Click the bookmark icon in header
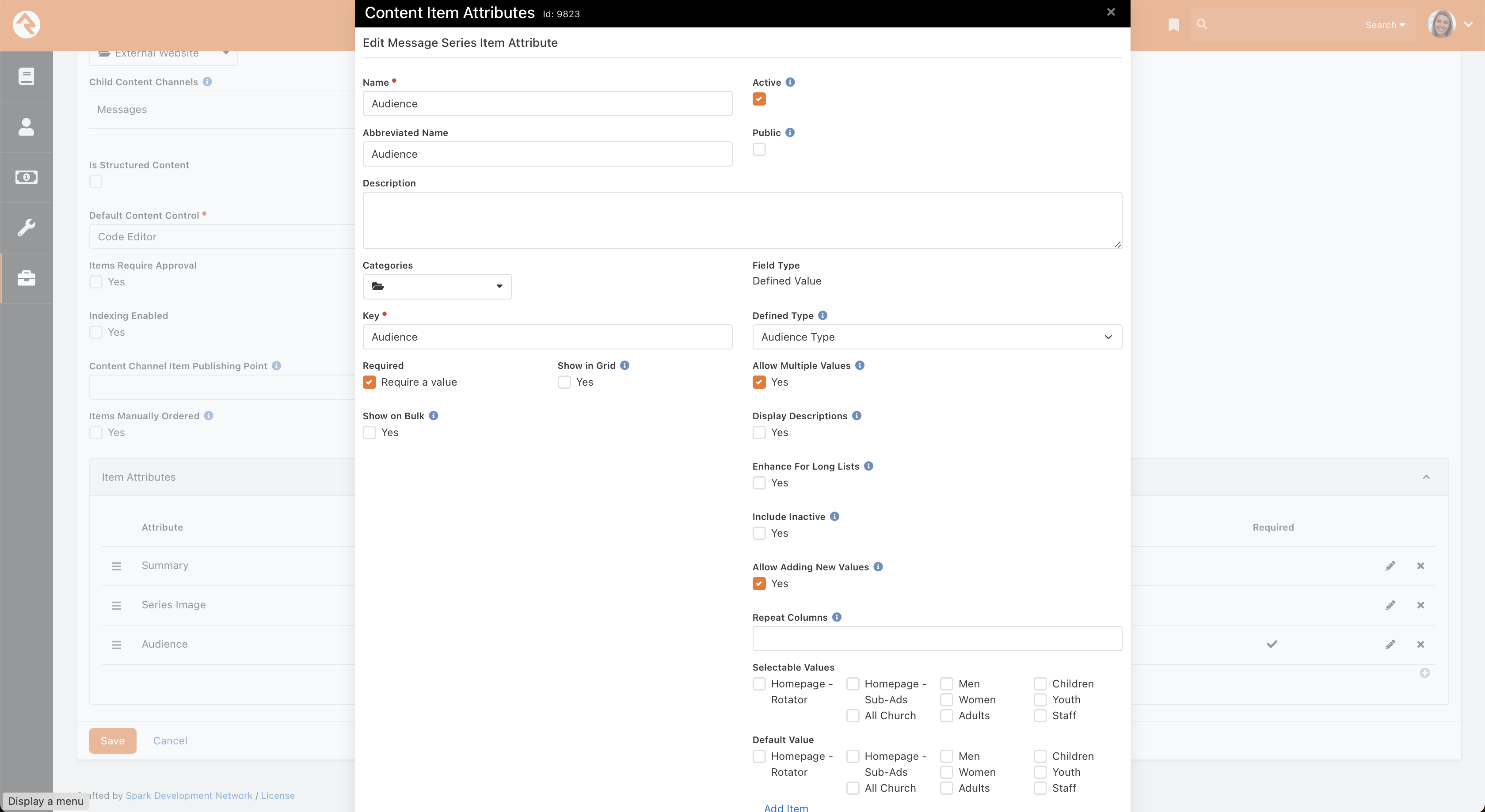The image size is (1485, 812). [1174, 25]
